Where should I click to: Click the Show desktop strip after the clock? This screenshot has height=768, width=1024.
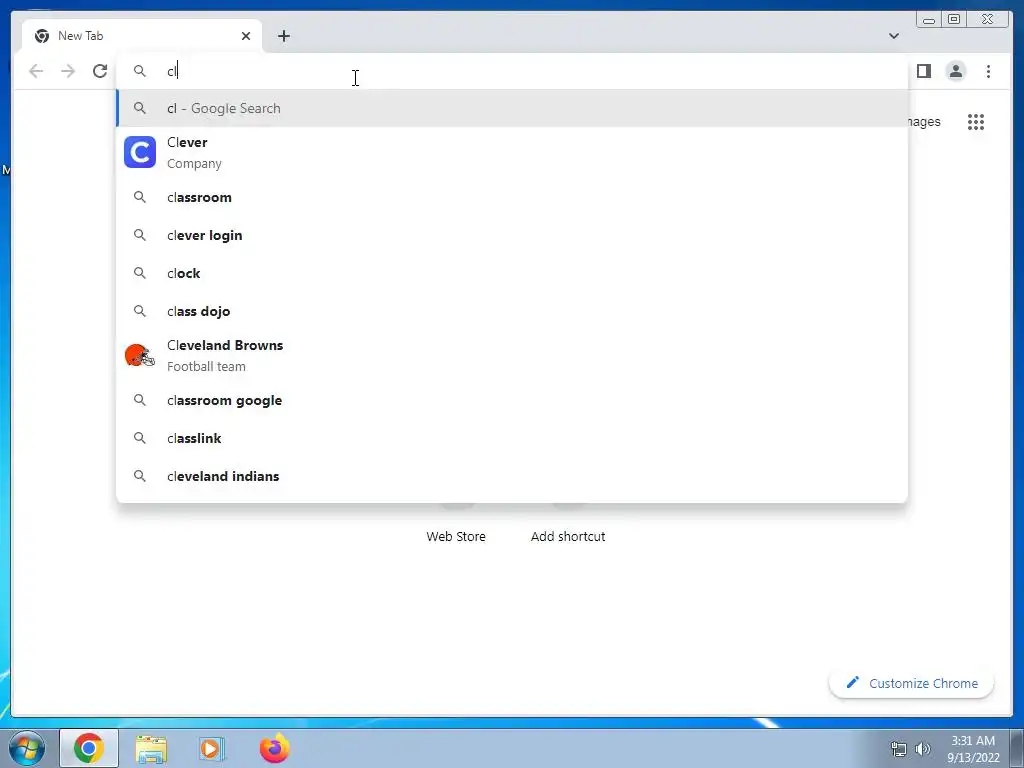tap(1017, 748)
